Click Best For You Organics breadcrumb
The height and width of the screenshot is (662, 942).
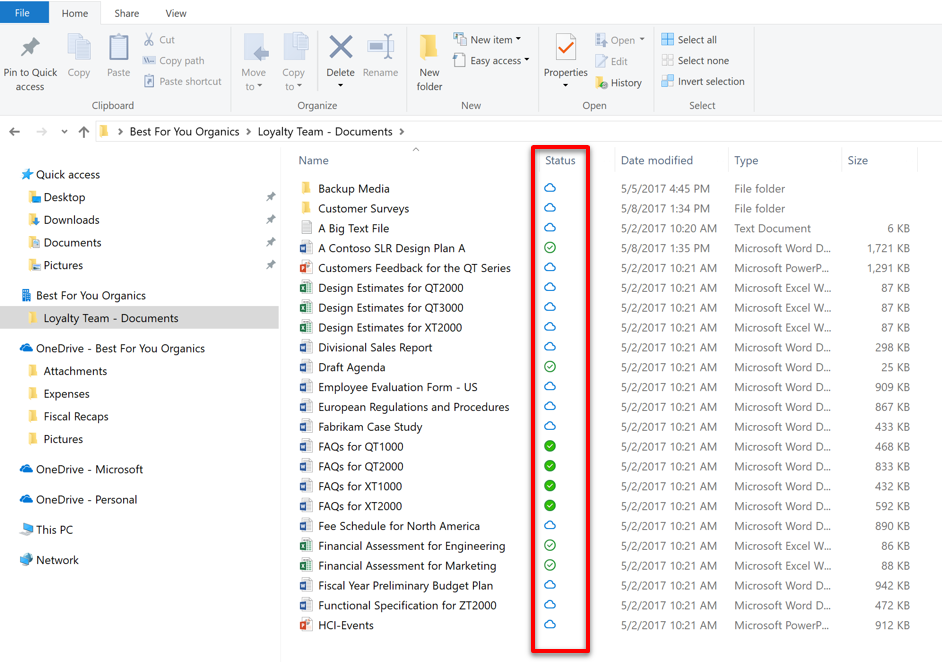pos(184,132)
